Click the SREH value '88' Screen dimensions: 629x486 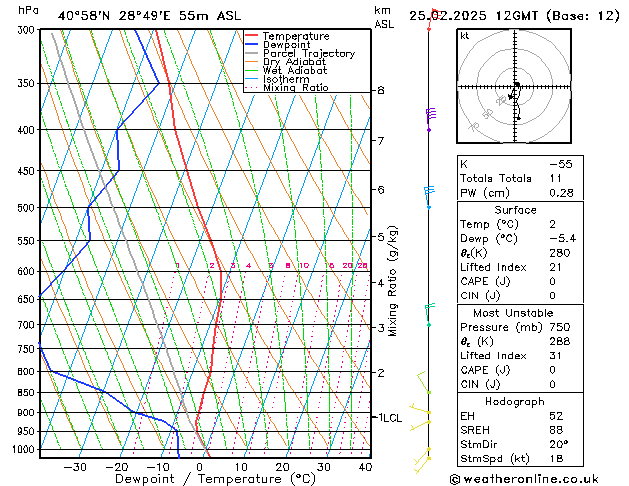(556, 430)
